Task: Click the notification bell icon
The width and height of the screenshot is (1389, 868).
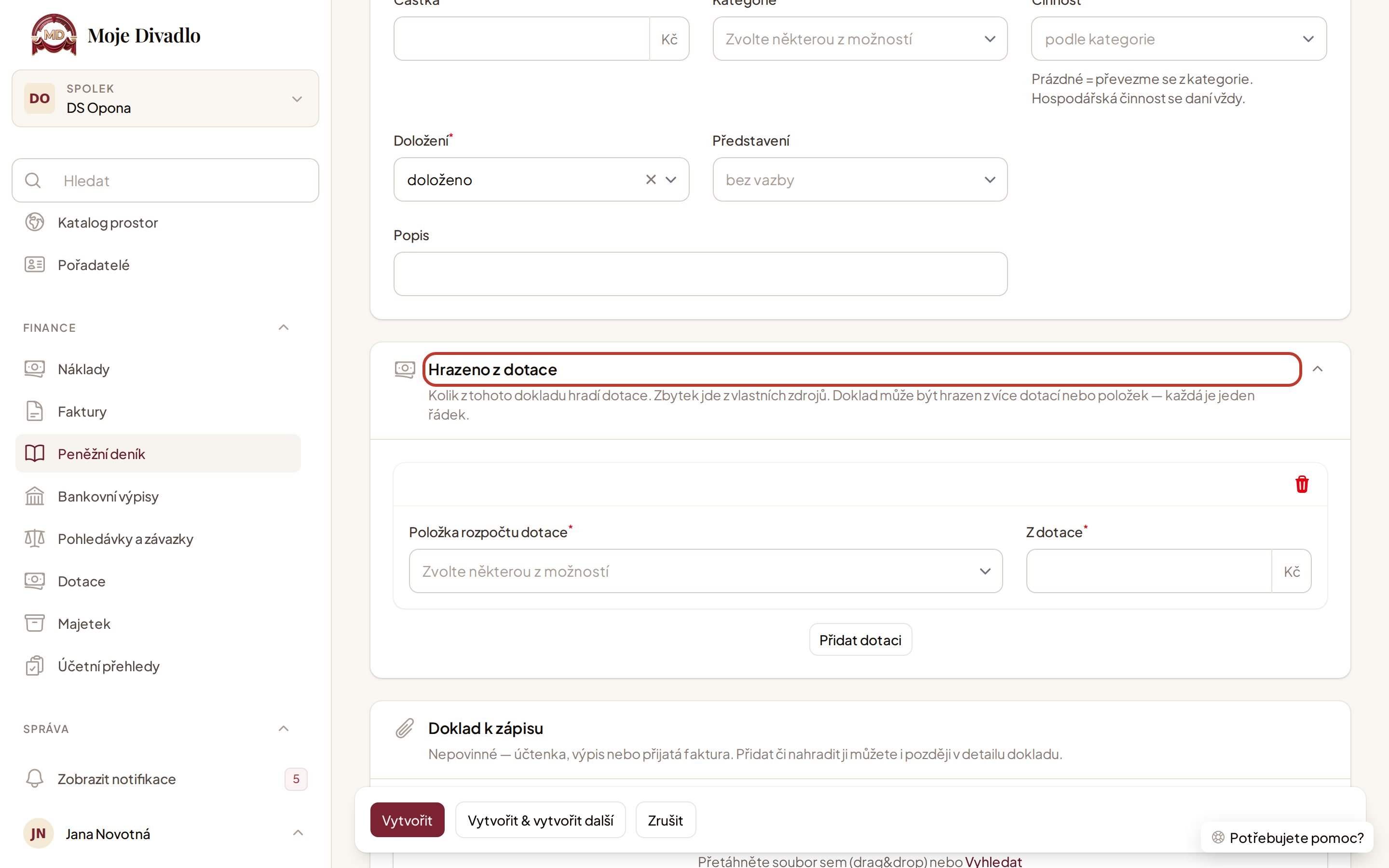Action: [x=34, y=778]
